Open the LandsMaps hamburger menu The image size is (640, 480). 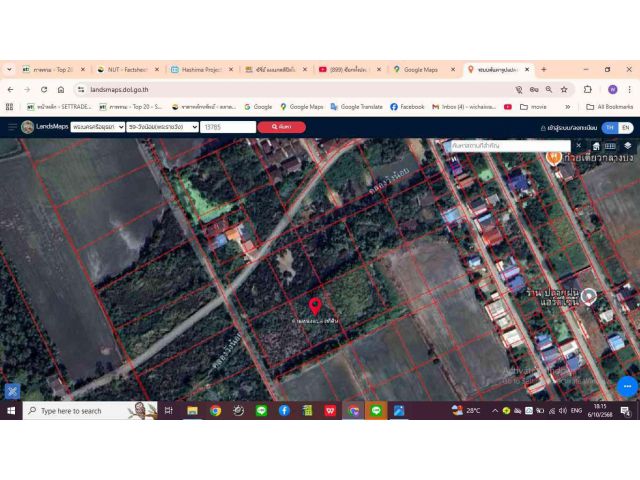pos(12,127)
